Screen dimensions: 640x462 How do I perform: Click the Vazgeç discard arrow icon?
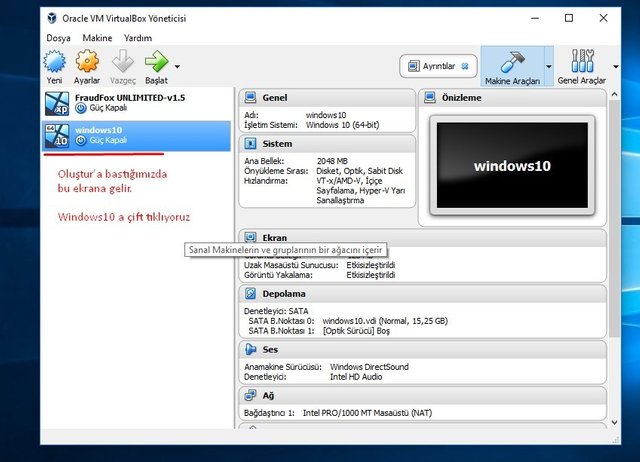tap(123, 61)
